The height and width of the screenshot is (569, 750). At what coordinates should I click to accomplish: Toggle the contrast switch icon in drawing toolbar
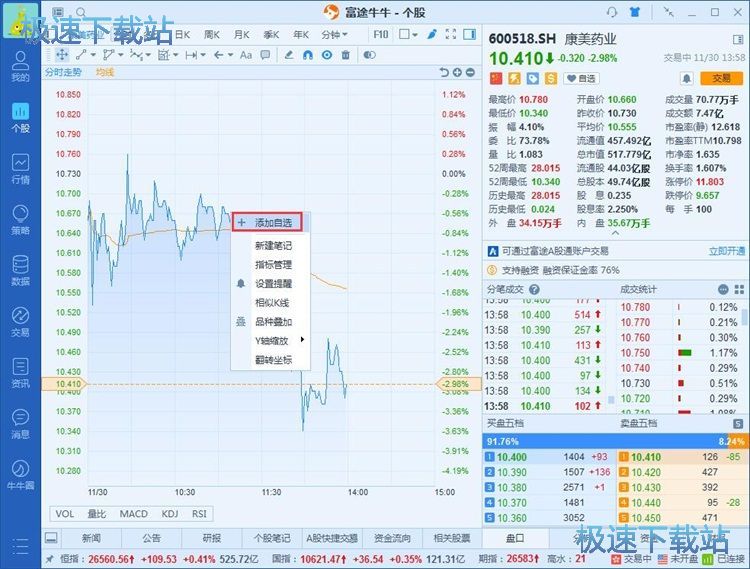(x=369, y=55)
